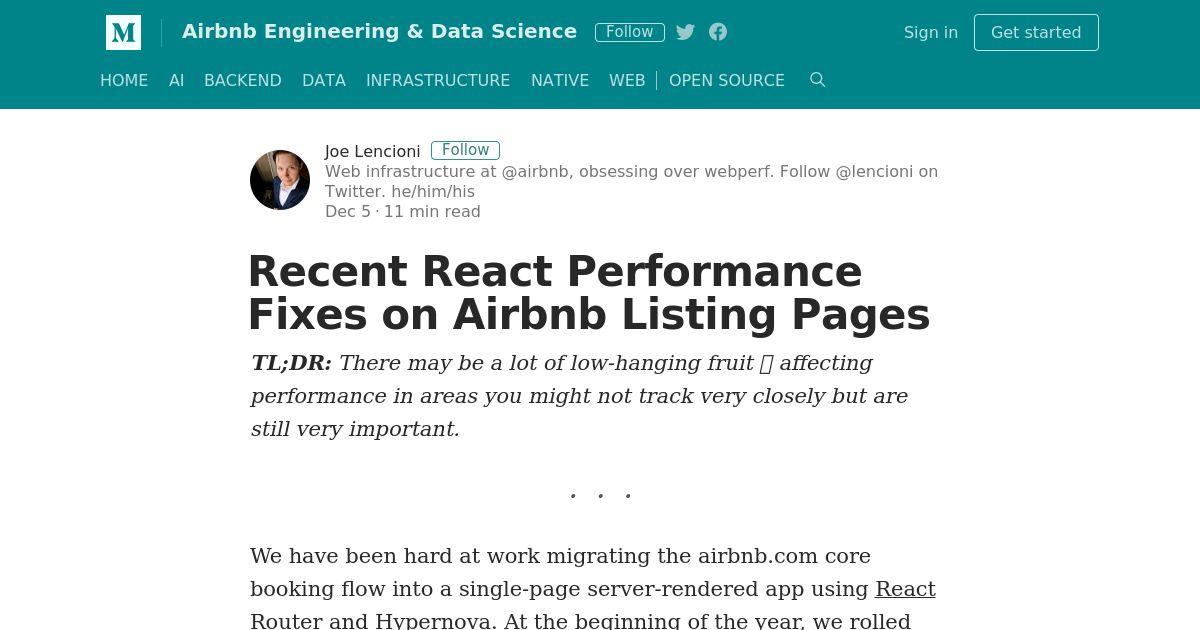Open the Airbnb Engineering & Data Science title
This screenshot has width=1200, height=630.
379,31
